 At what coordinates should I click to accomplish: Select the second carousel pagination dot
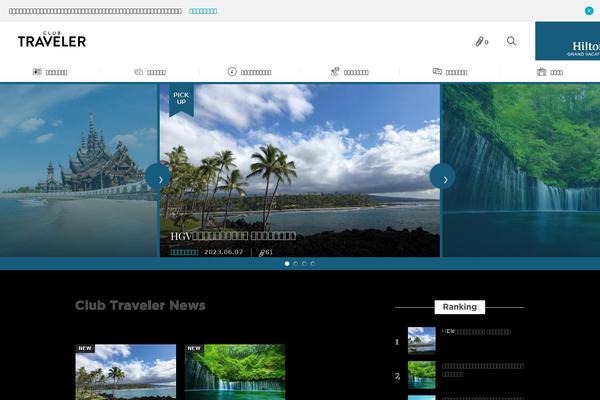pos(295,264)
